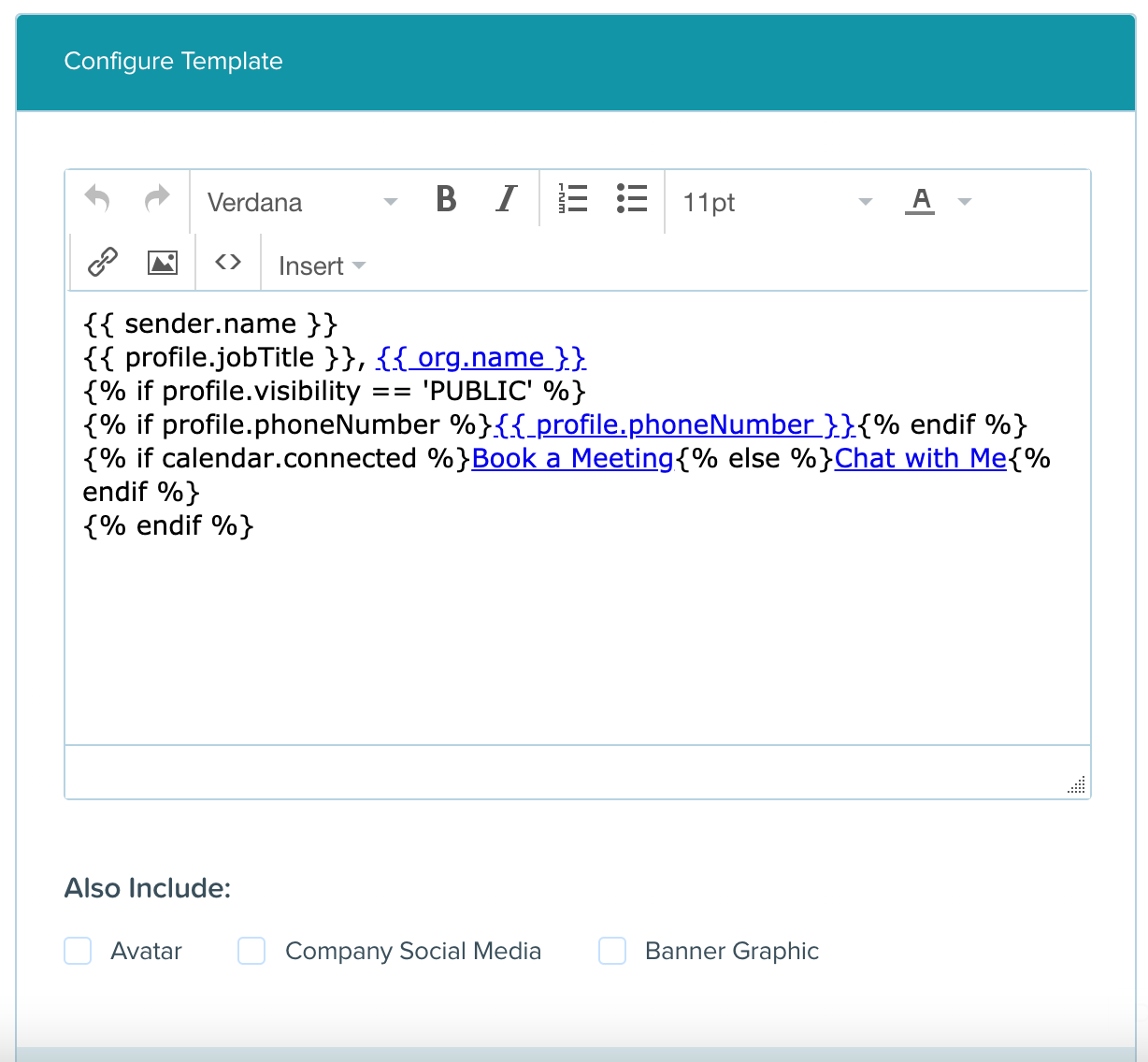
Task: Open the Insert menu
Action: click(322, 266)
